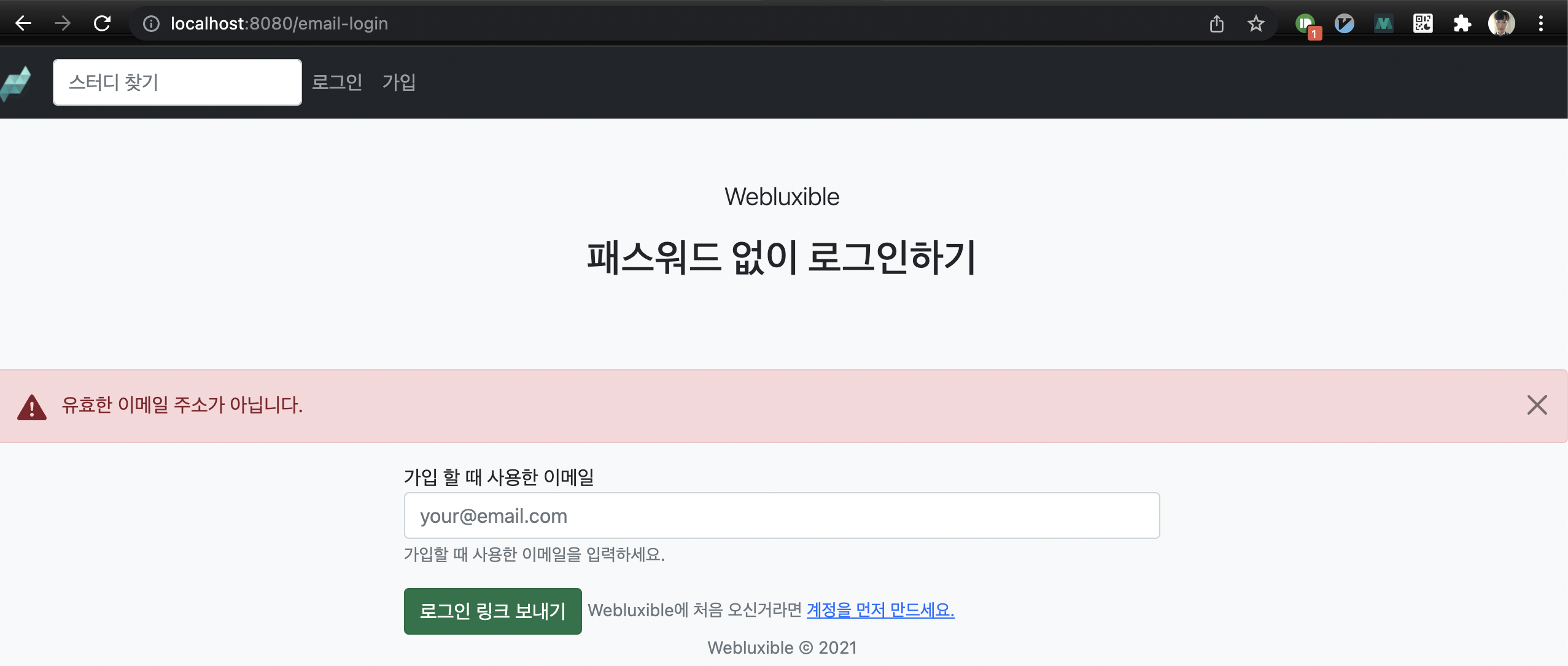This screenshot has width=1568, height=666.
Task: Follow the 계정을 먼저 만드세요 link
Action: (880, 609)
